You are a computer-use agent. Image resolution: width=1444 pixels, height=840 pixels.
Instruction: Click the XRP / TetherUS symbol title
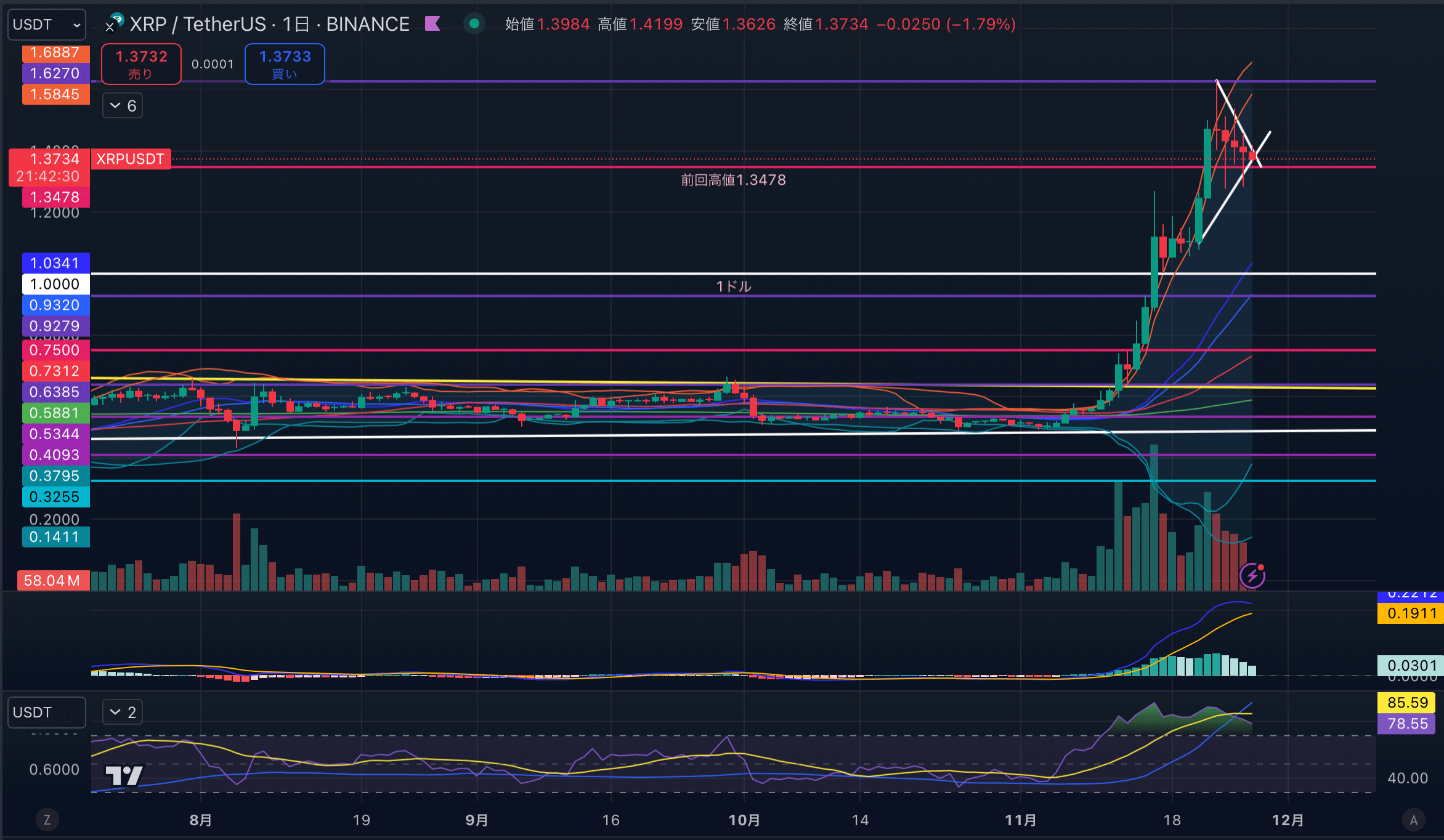point(198,24)
